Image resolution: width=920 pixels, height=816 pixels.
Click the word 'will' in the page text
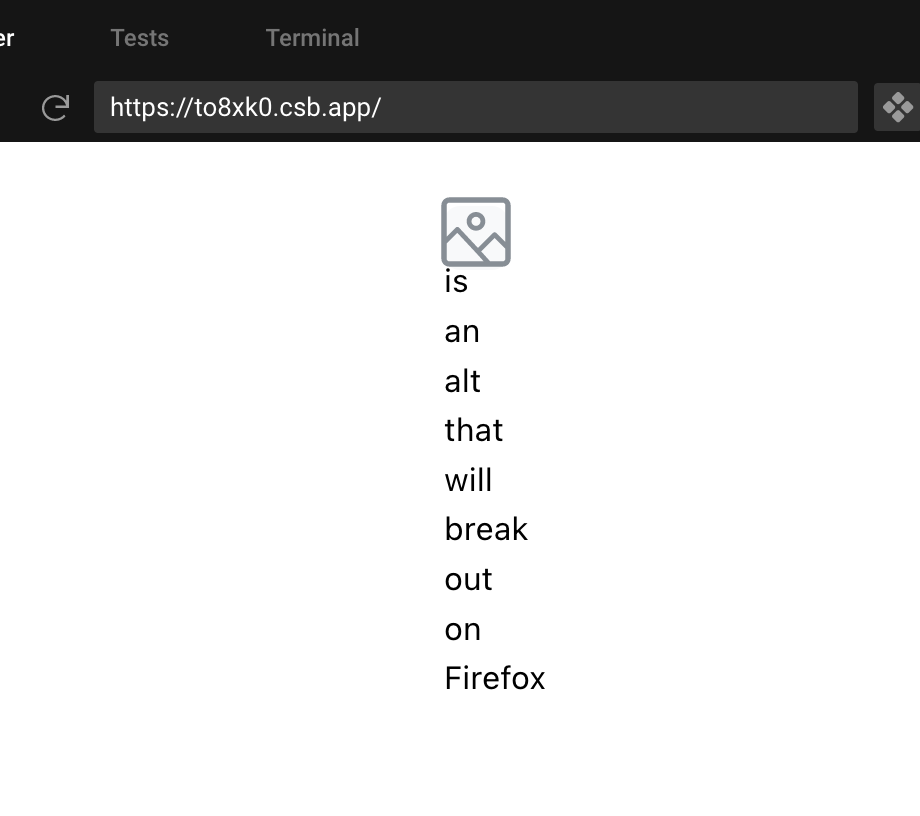click(x=468, y=480)
